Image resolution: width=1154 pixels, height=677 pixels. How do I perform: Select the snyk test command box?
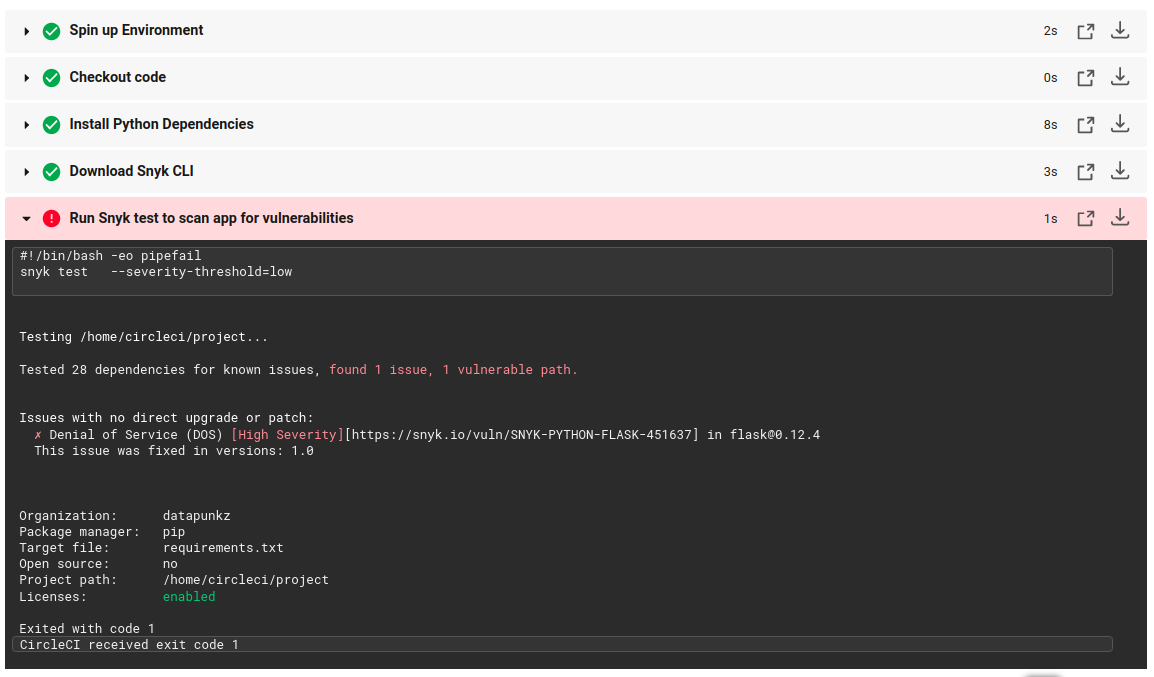point(561,270)
